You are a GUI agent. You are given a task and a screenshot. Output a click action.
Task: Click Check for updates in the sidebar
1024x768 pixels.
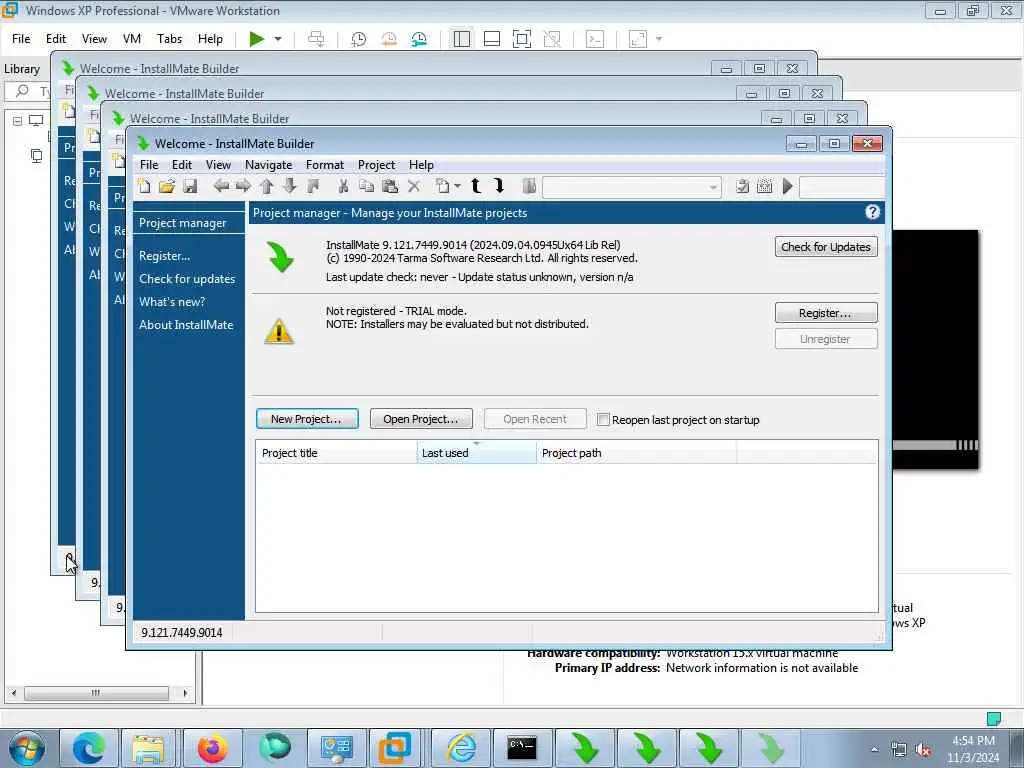coord(187,279)
